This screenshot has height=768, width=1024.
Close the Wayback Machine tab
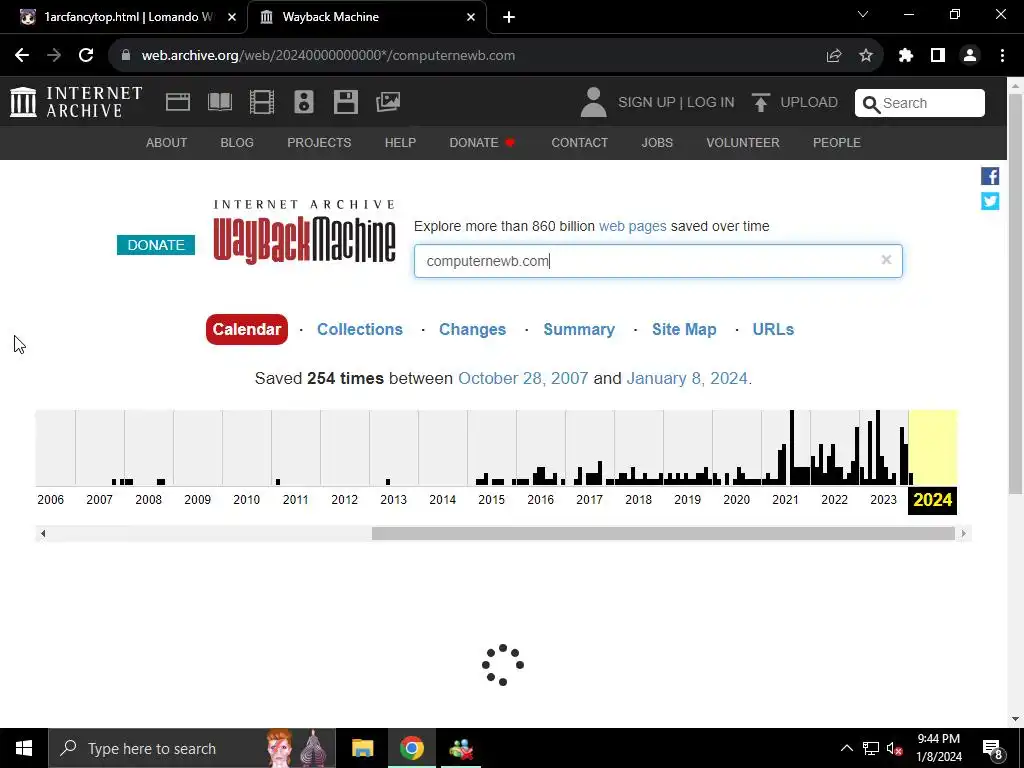pyautogui.click(x=471, y=17)
